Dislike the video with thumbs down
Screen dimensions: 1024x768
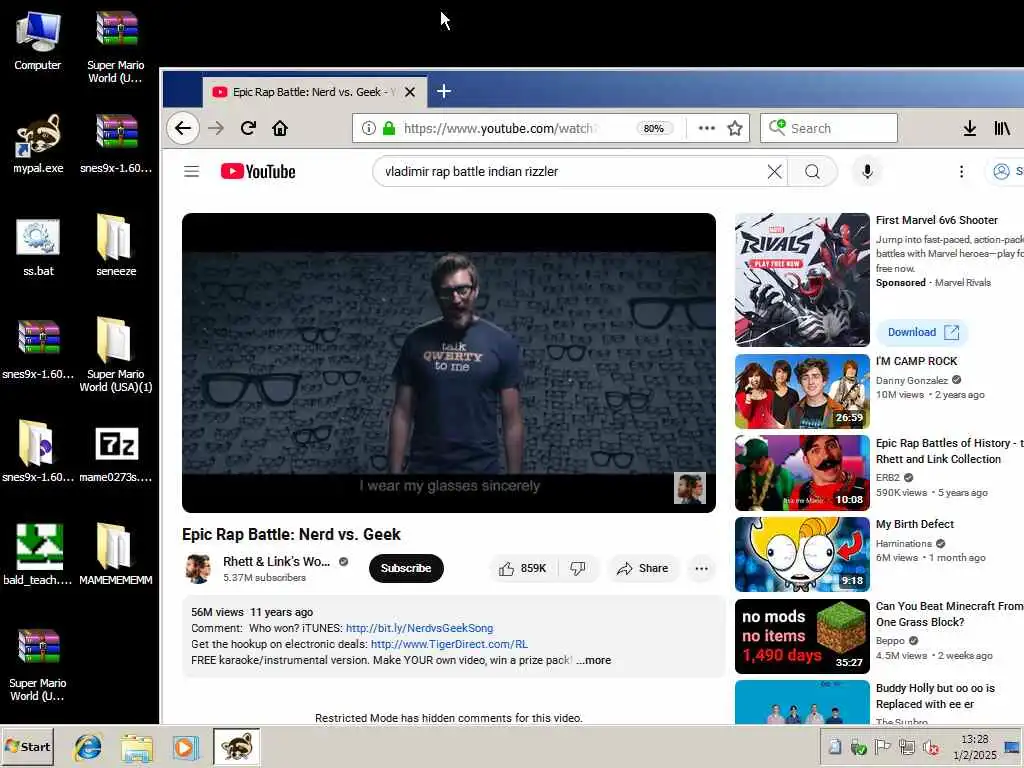577,568
